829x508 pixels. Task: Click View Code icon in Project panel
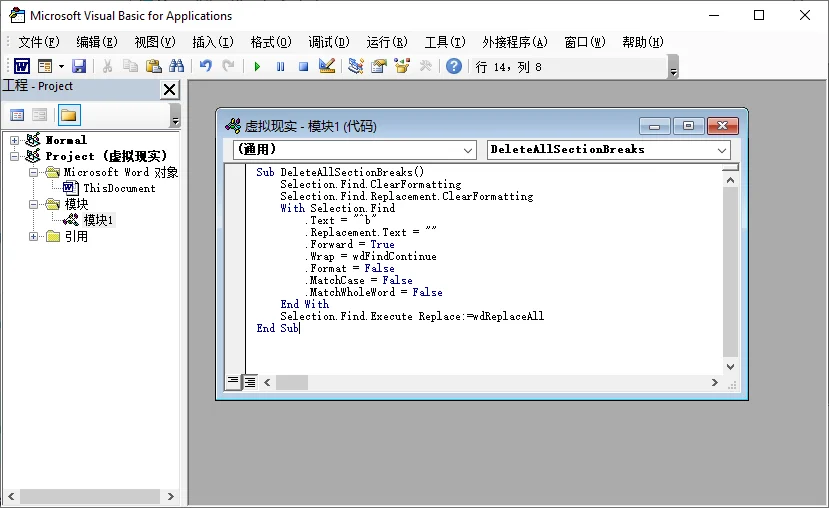tap(17, 115)
